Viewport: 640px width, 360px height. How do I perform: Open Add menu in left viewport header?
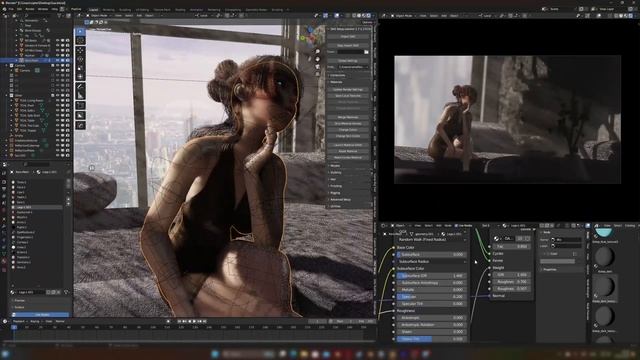139,16
